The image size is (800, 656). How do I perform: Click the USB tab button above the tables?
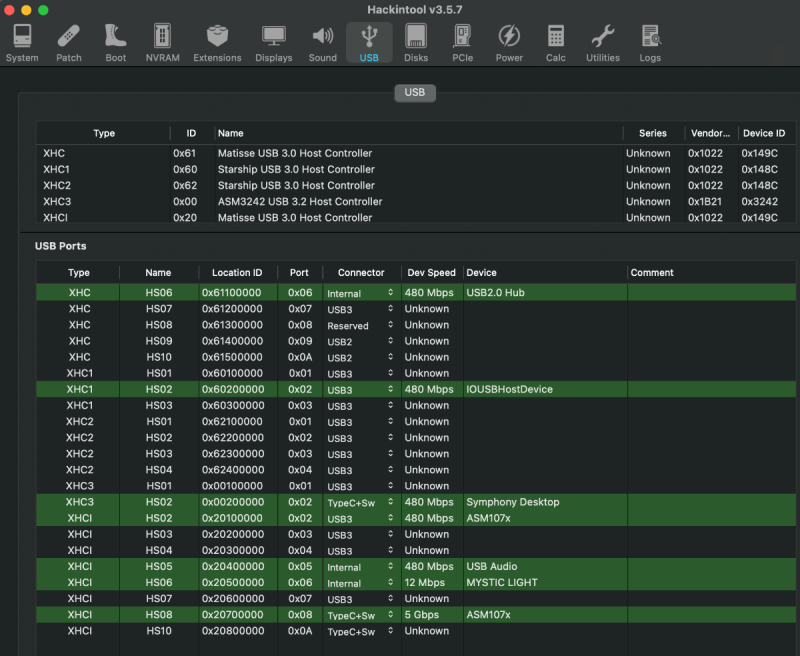(414, 92)
